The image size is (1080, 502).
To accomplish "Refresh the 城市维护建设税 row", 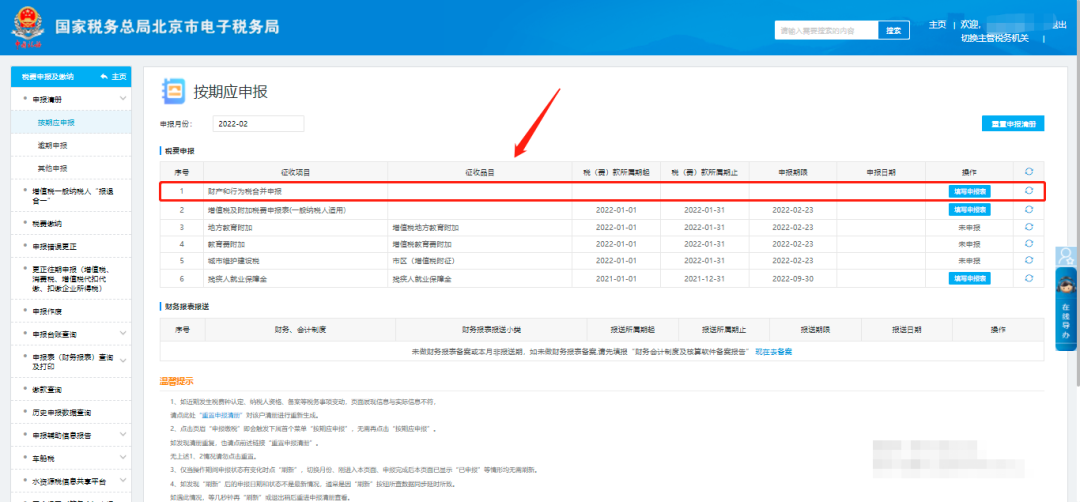I will (x=1029, y=260).
